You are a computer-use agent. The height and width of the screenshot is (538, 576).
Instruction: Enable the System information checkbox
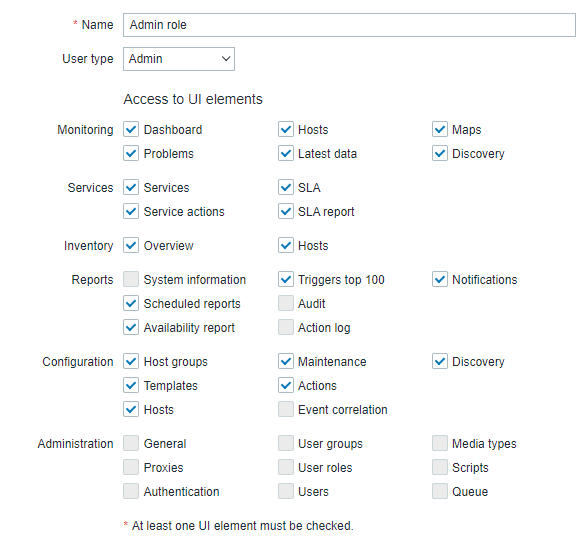pos(131,279)
